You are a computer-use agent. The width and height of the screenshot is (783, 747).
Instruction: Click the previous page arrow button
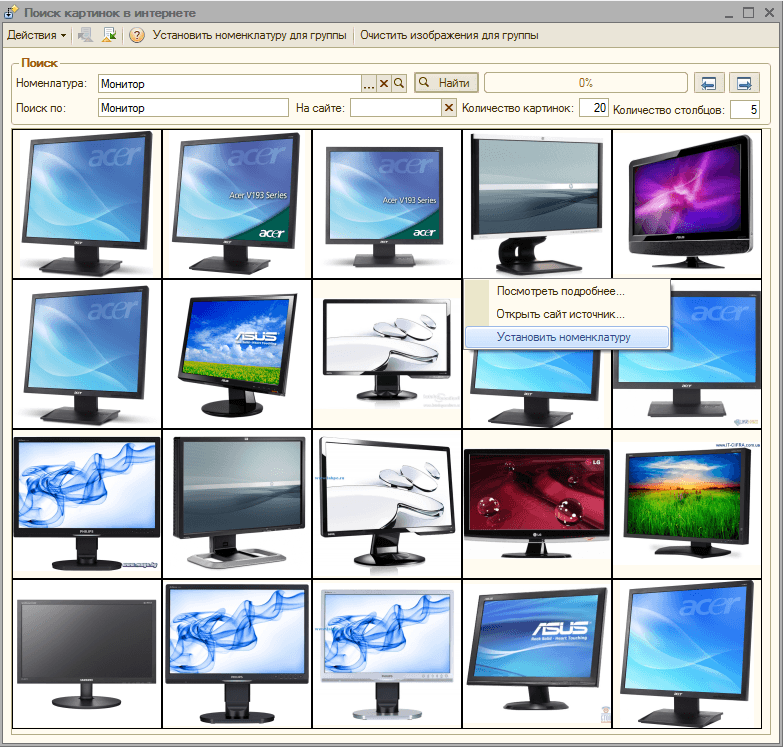(709, 83)
